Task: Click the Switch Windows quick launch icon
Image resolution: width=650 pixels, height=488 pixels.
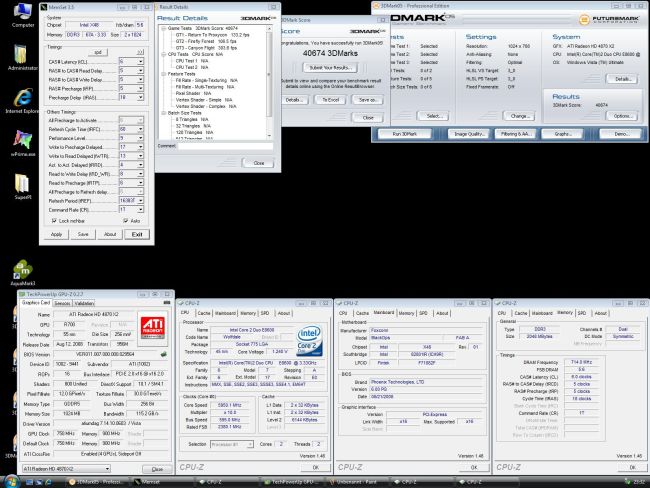Action: [x=39, y=482]
